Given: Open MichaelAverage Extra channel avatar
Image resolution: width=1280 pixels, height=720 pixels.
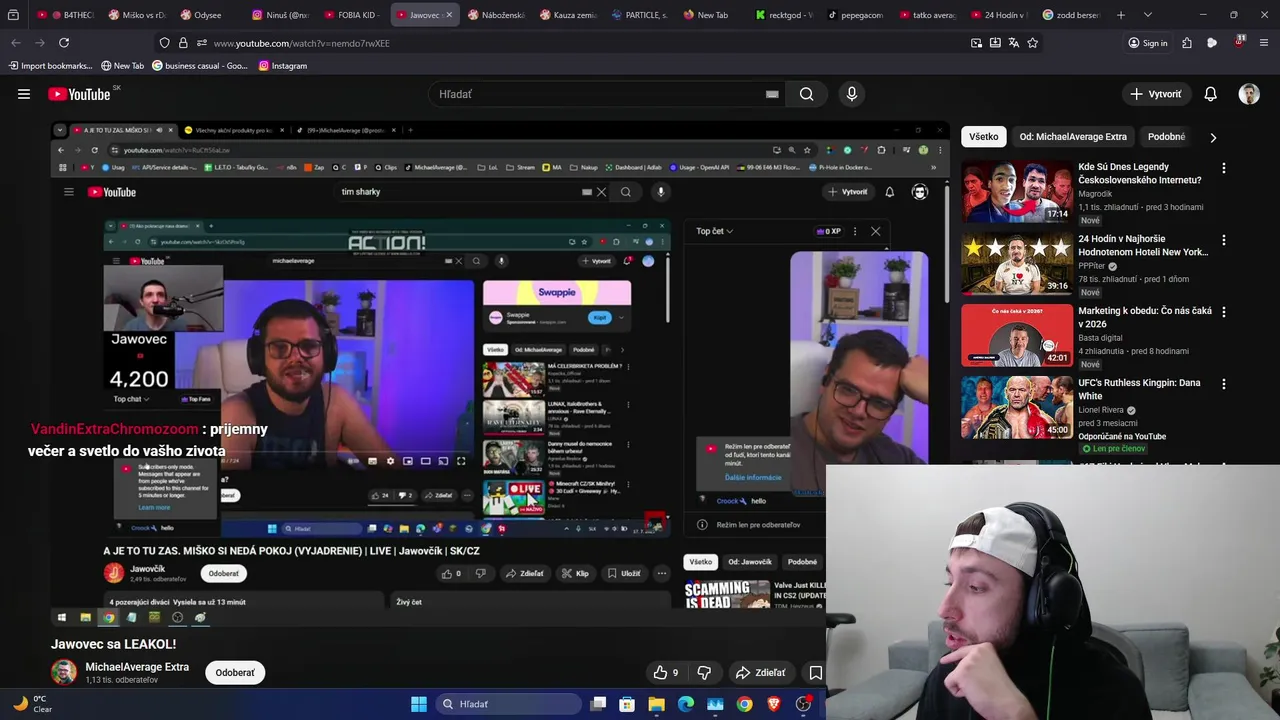Looking at the screenshot, I should pyautogui.click(x=64, y=672).
